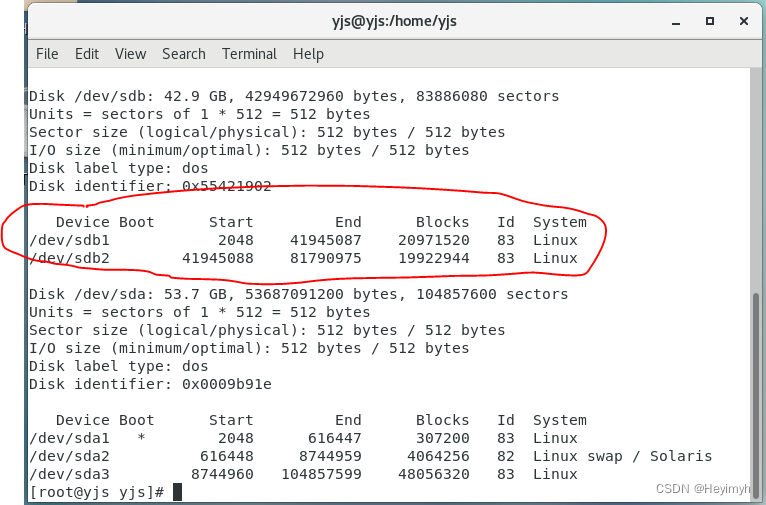Viewport: 766px width, 505px height.
Task: Open the Help menu
Action: click(308, 54)
